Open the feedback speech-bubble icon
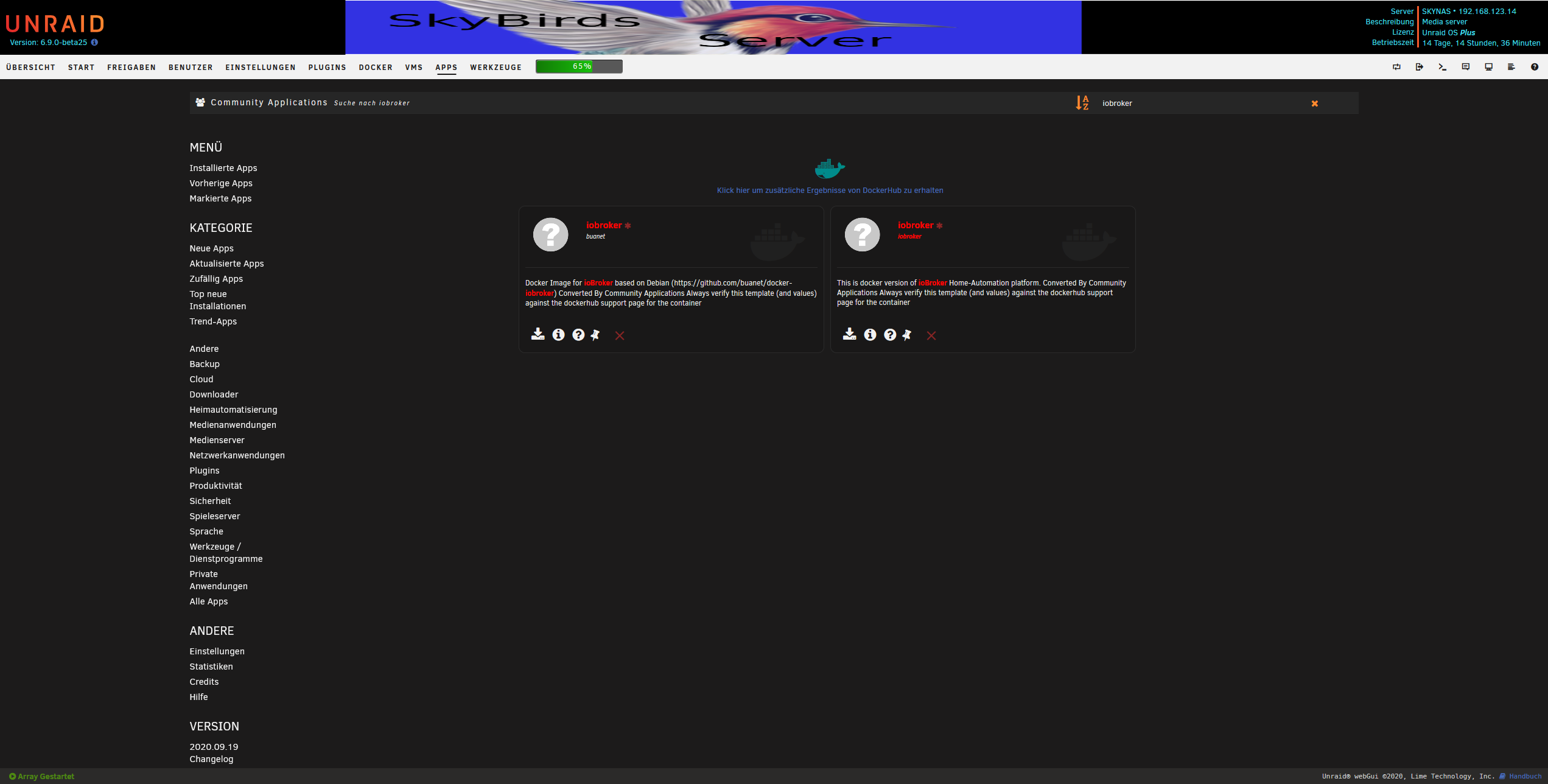This screenshot has width=1548, height=784. [x=1466, y=67]
